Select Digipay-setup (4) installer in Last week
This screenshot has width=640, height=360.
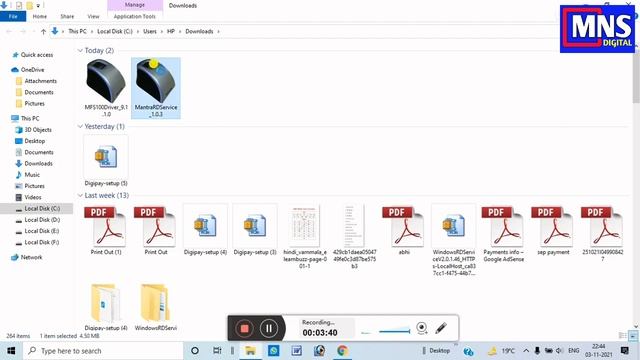pos(205,230)
